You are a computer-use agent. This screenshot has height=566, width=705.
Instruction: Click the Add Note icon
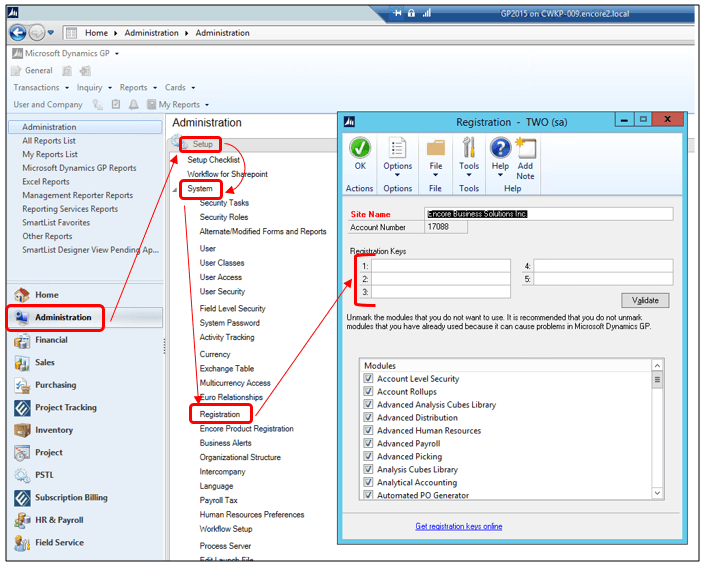tap(526, 148)
